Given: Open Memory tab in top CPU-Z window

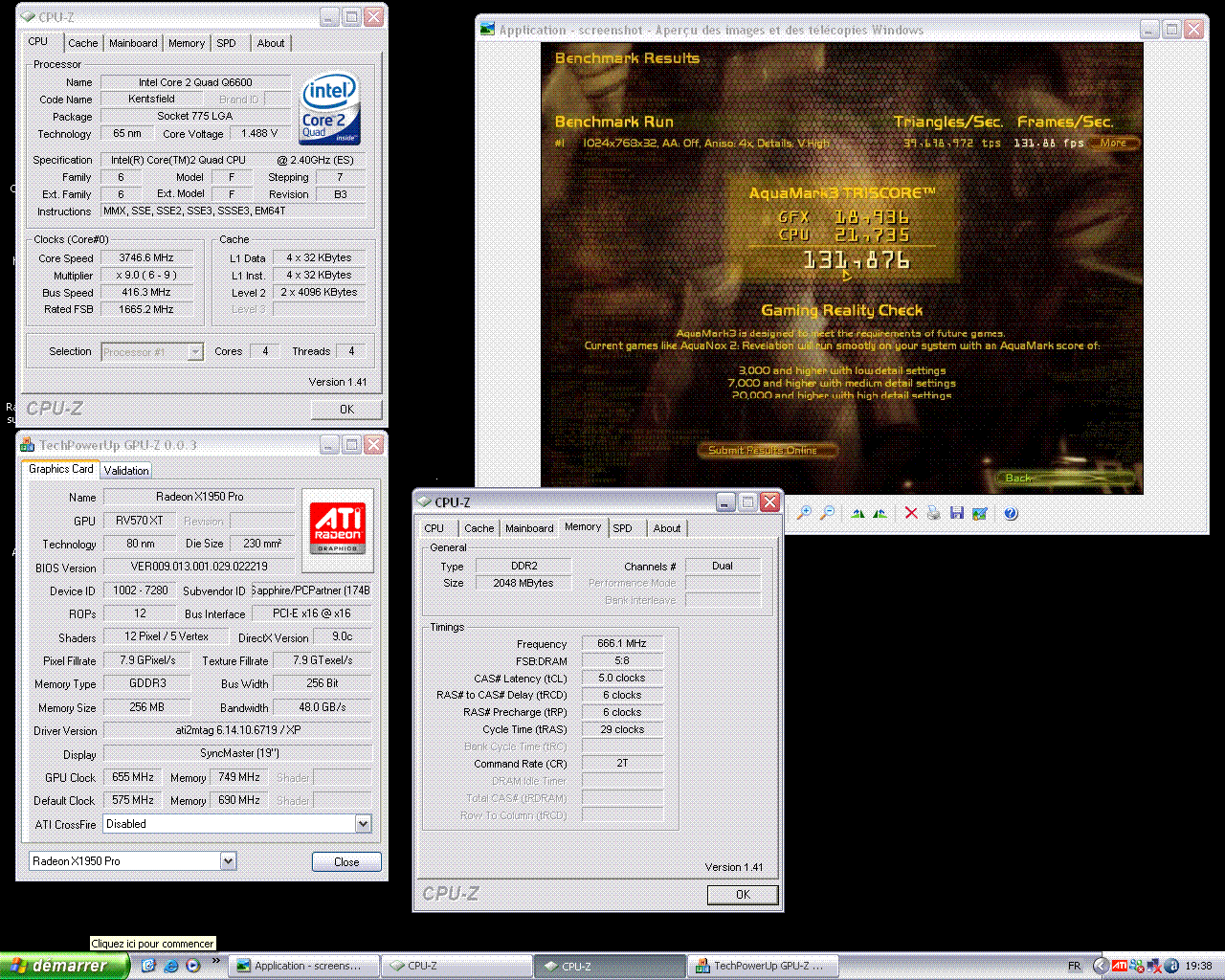Looking at the screenshot, I should pyautogui.click(x=187, y=43).
